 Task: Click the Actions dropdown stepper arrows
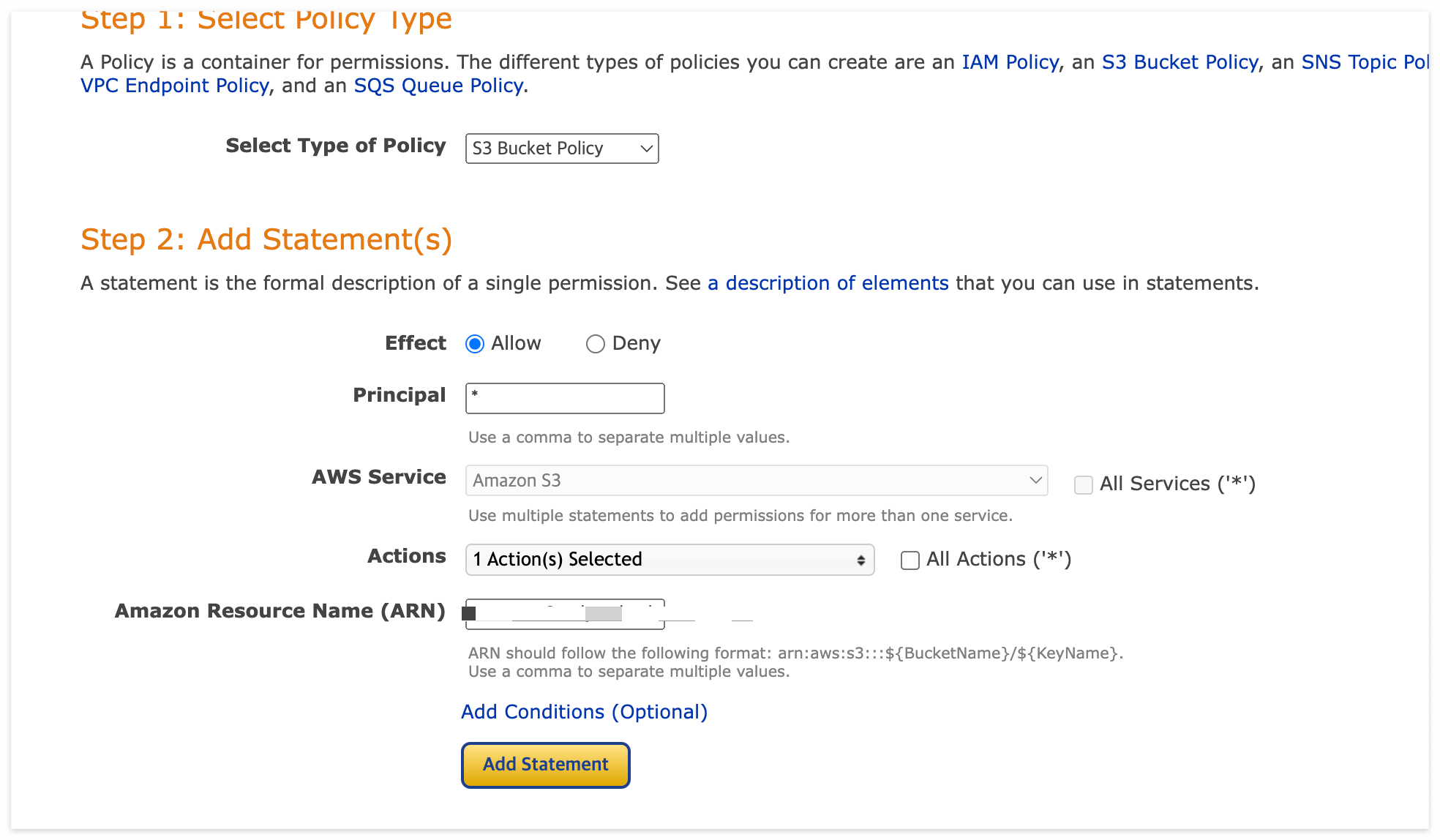(x=860, y=560)
